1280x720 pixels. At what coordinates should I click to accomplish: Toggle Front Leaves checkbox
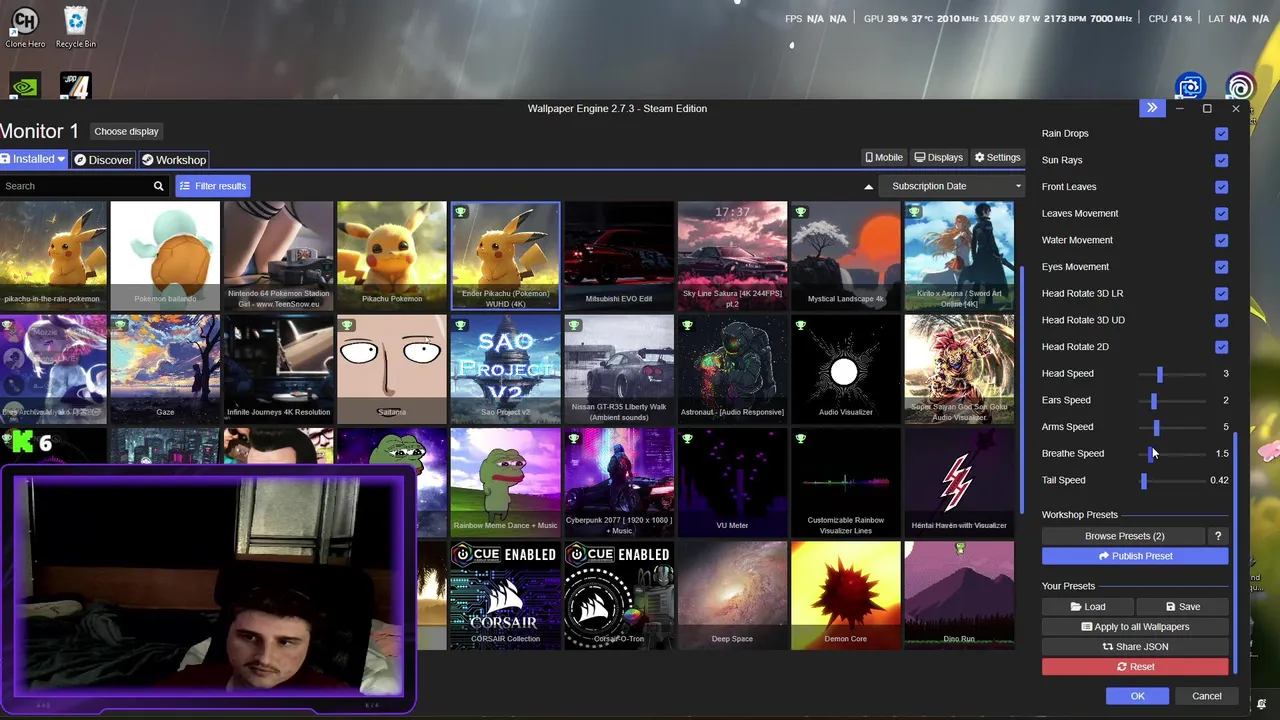tap(1221, 187)
